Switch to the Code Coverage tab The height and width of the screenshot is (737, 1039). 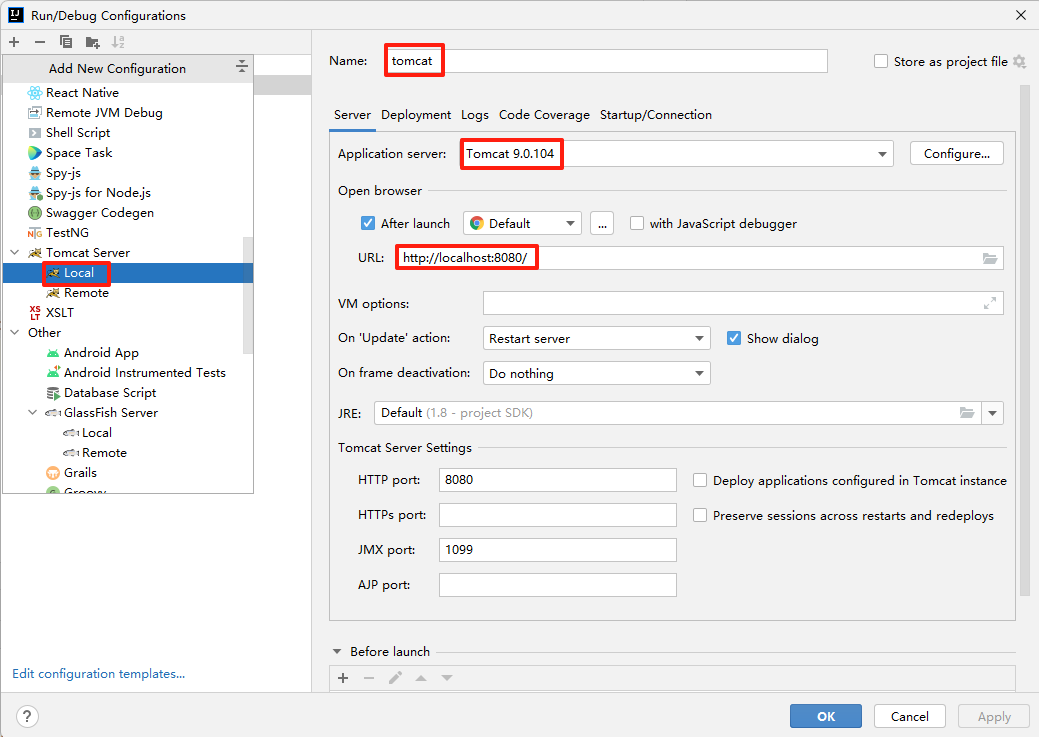544,115
